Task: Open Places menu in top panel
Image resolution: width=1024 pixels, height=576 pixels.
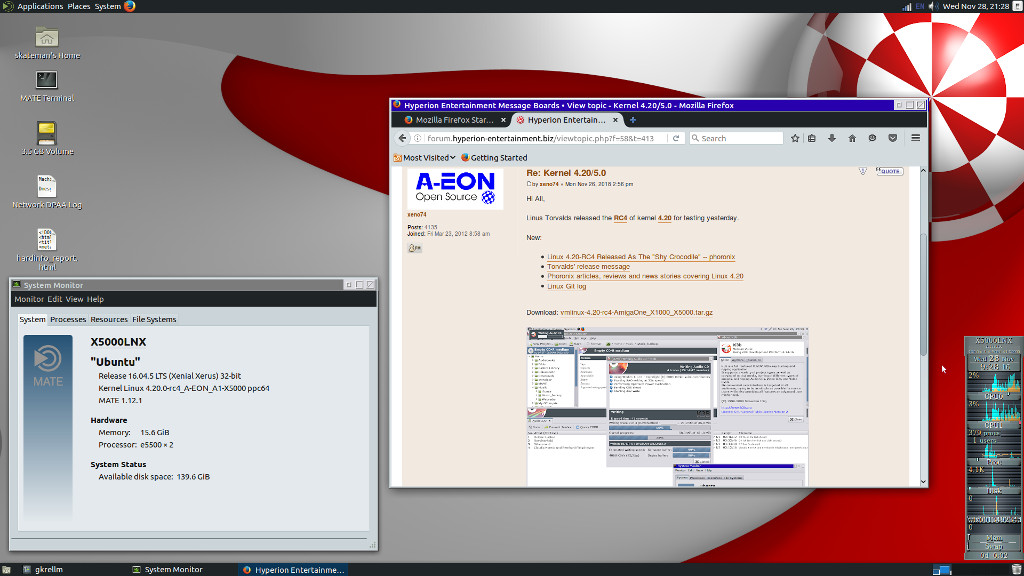Action: point(79,7)
